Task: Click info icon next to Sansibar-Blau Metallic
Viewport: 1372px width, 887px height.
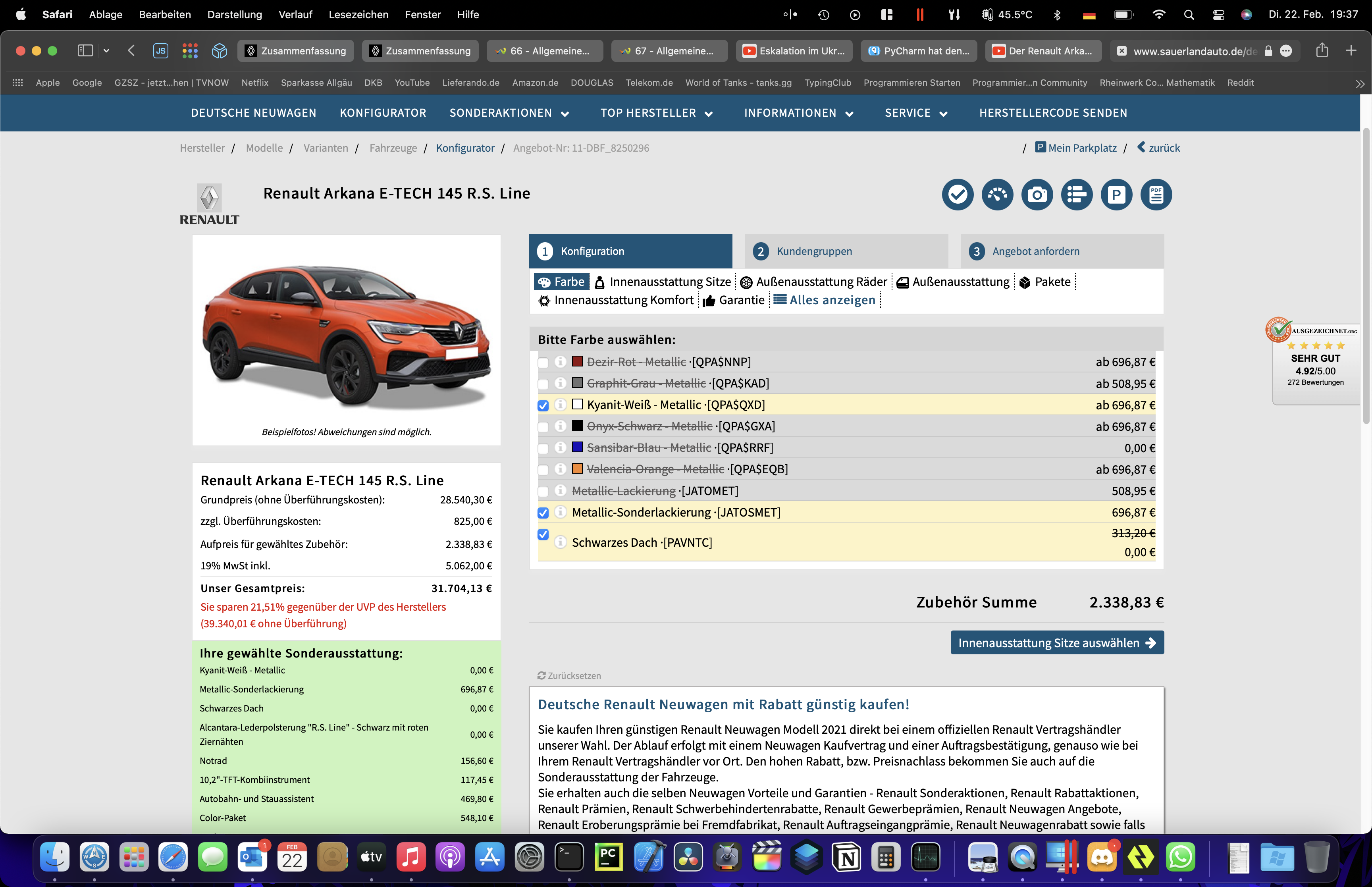Action: tap(560, 447)
